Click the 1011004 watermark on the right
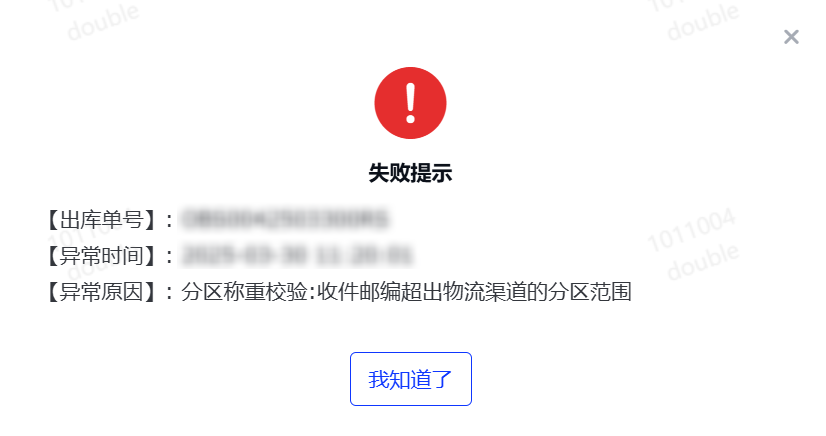 (x=691, y=230)
